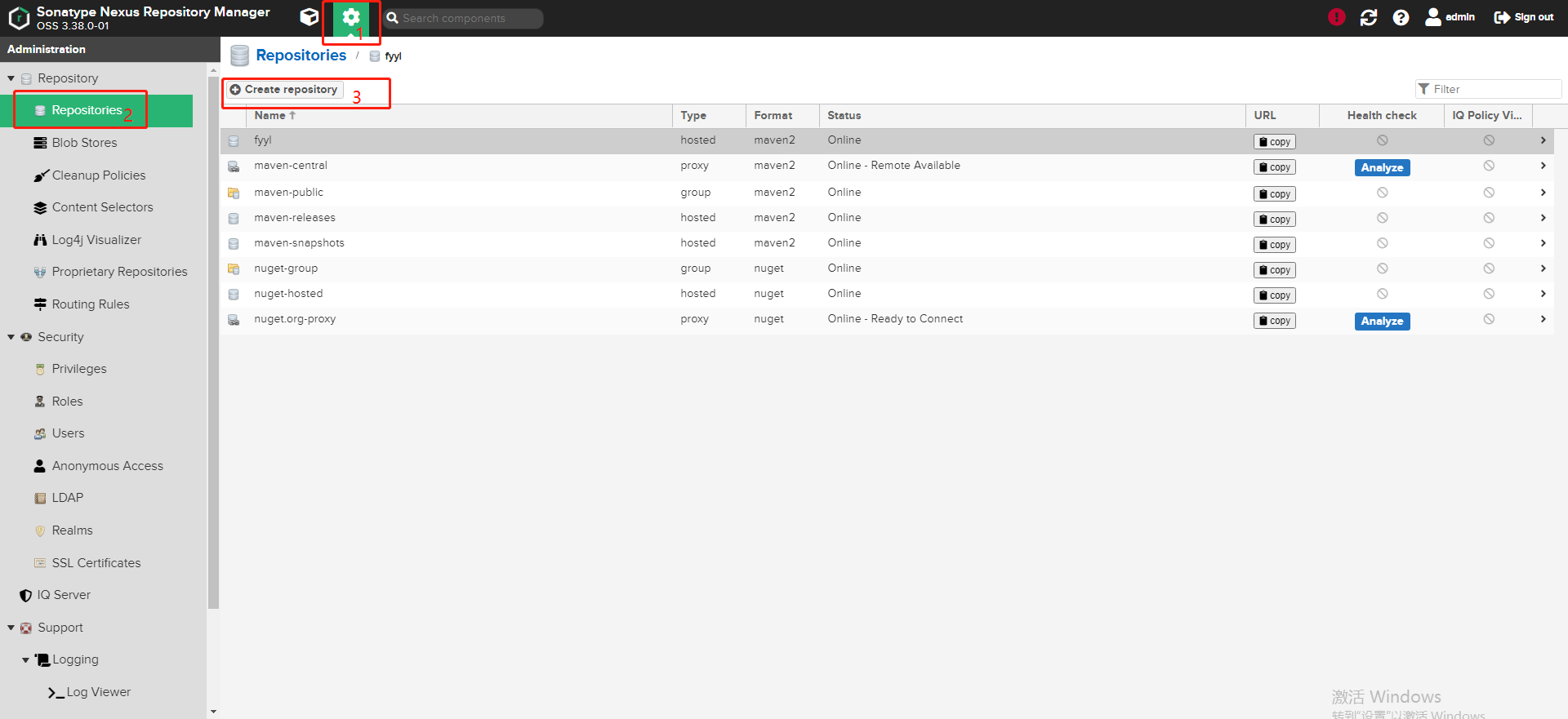Screen dimensions: 1568x719
Task: Click the Search components field
Action: (463, 18)
